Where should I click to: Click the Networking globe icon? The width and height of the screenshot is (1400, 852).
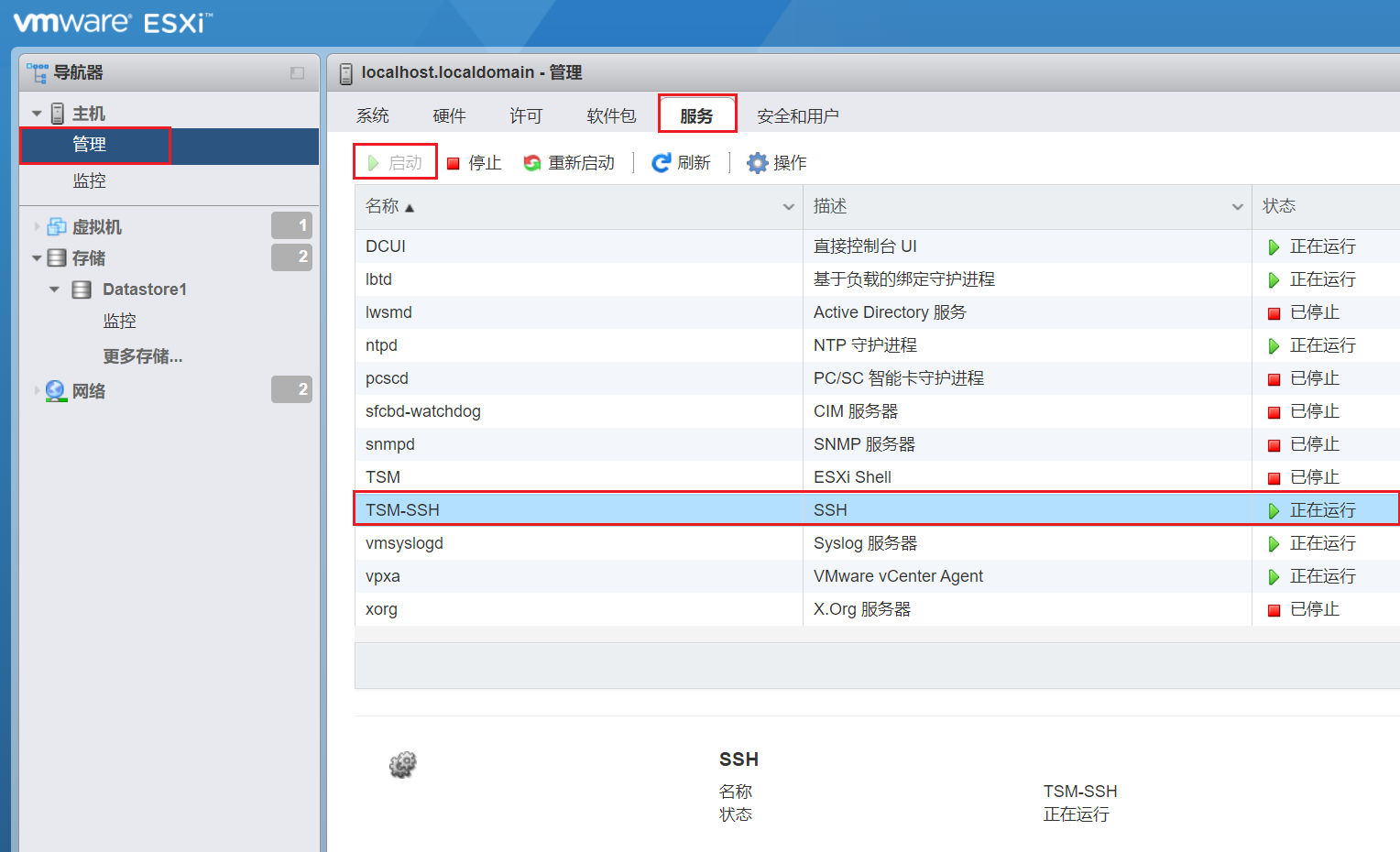click(56, 391)
